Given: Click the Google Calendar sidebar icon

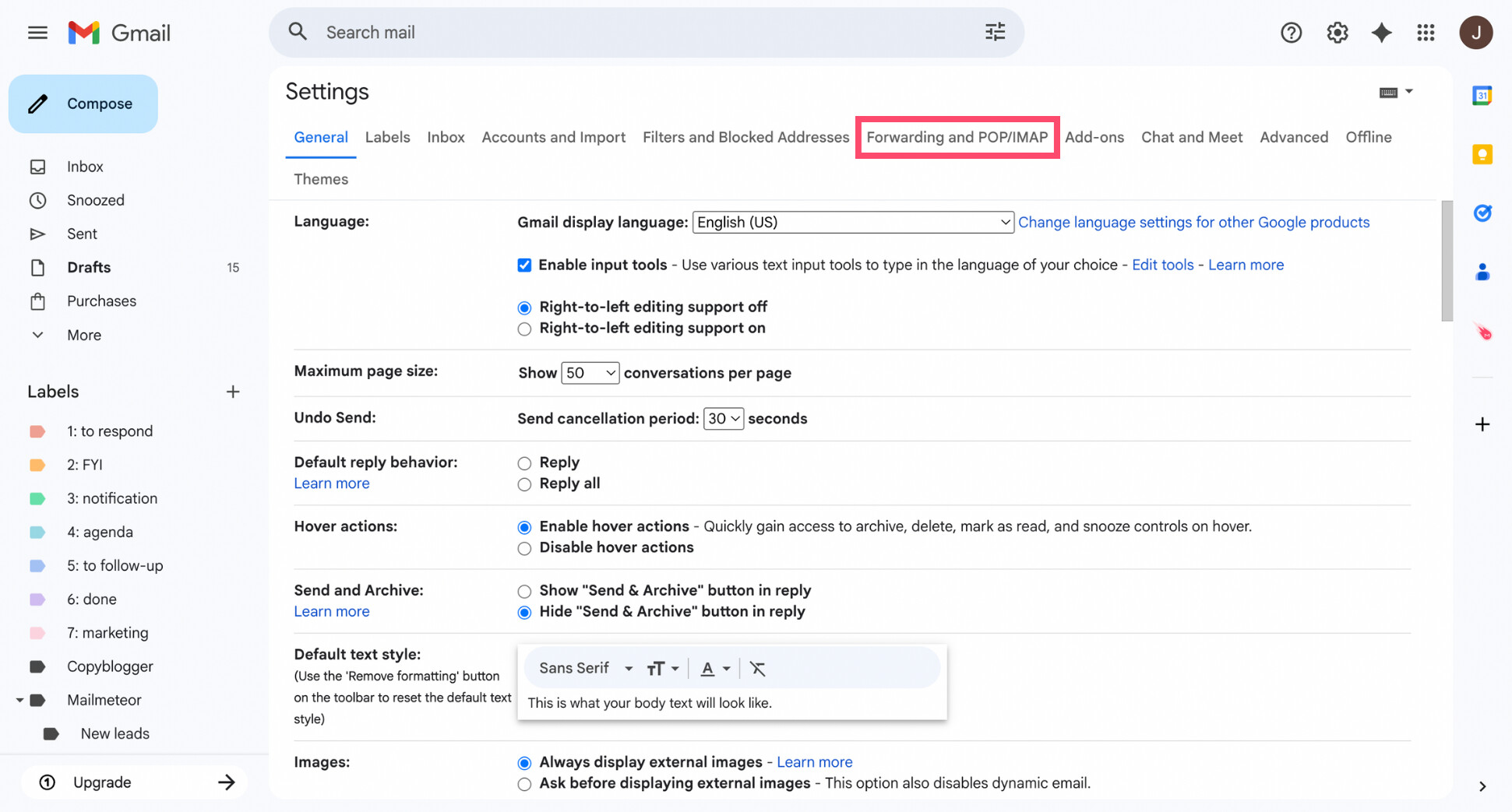Looking at the screenshot, I should (1482, 95).
